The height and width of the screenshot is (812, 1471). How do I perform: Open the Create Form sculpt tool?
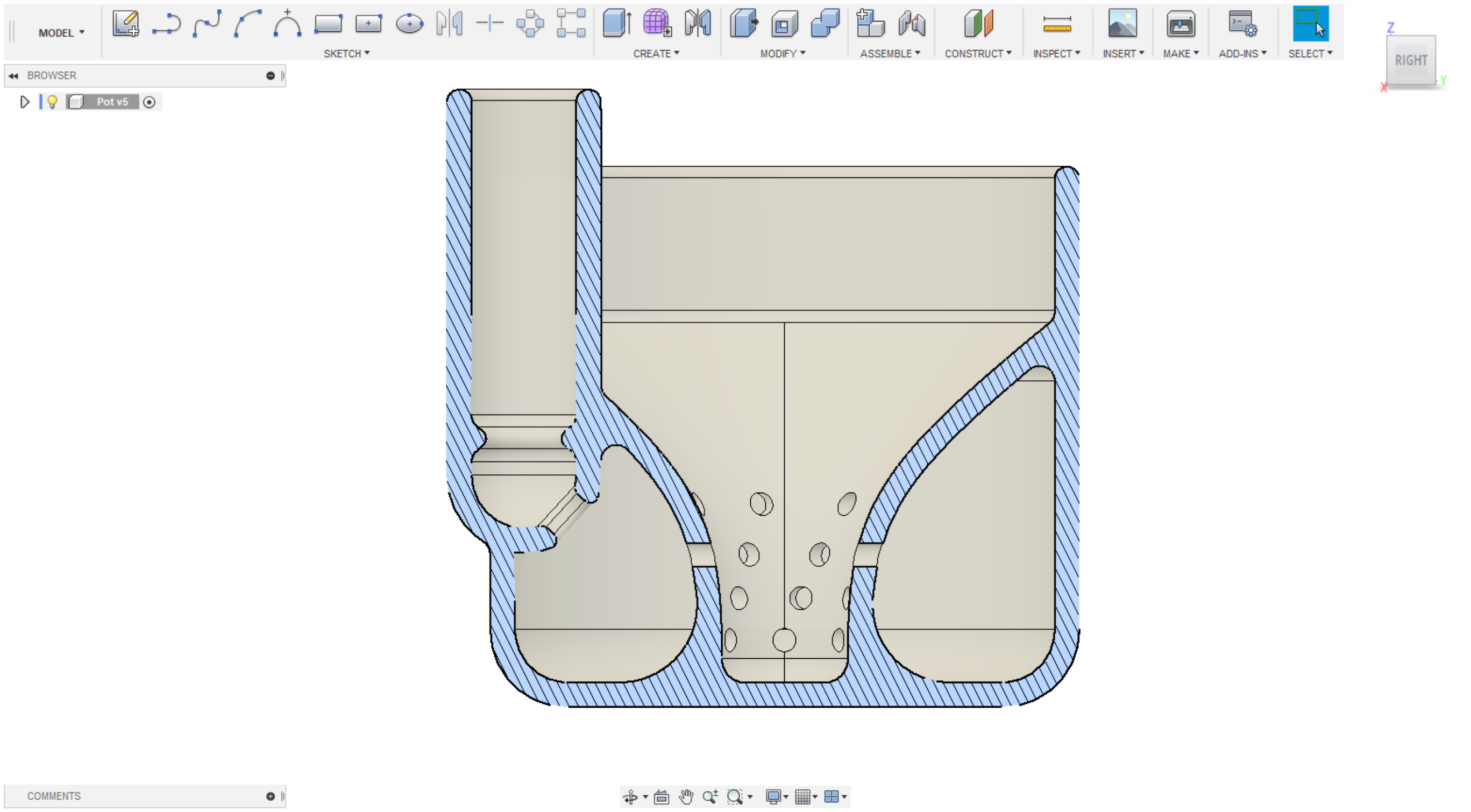657,24
